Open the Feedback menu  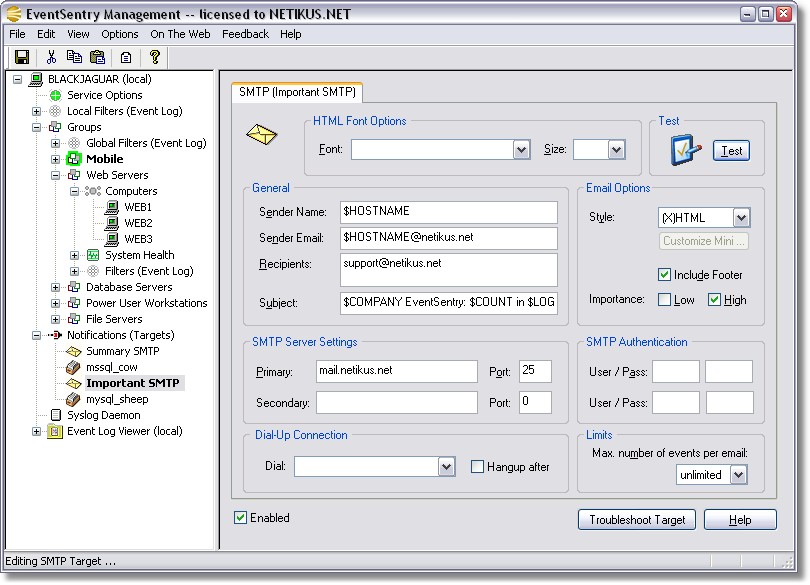point(245,34)
